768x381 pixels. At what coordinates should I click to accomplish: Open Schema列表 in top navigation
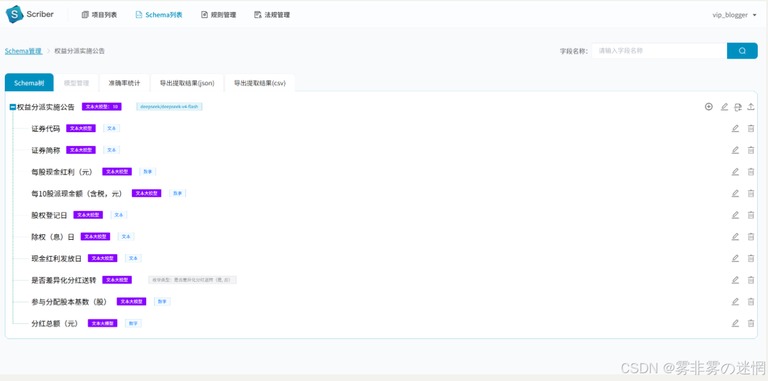(159, 15)
